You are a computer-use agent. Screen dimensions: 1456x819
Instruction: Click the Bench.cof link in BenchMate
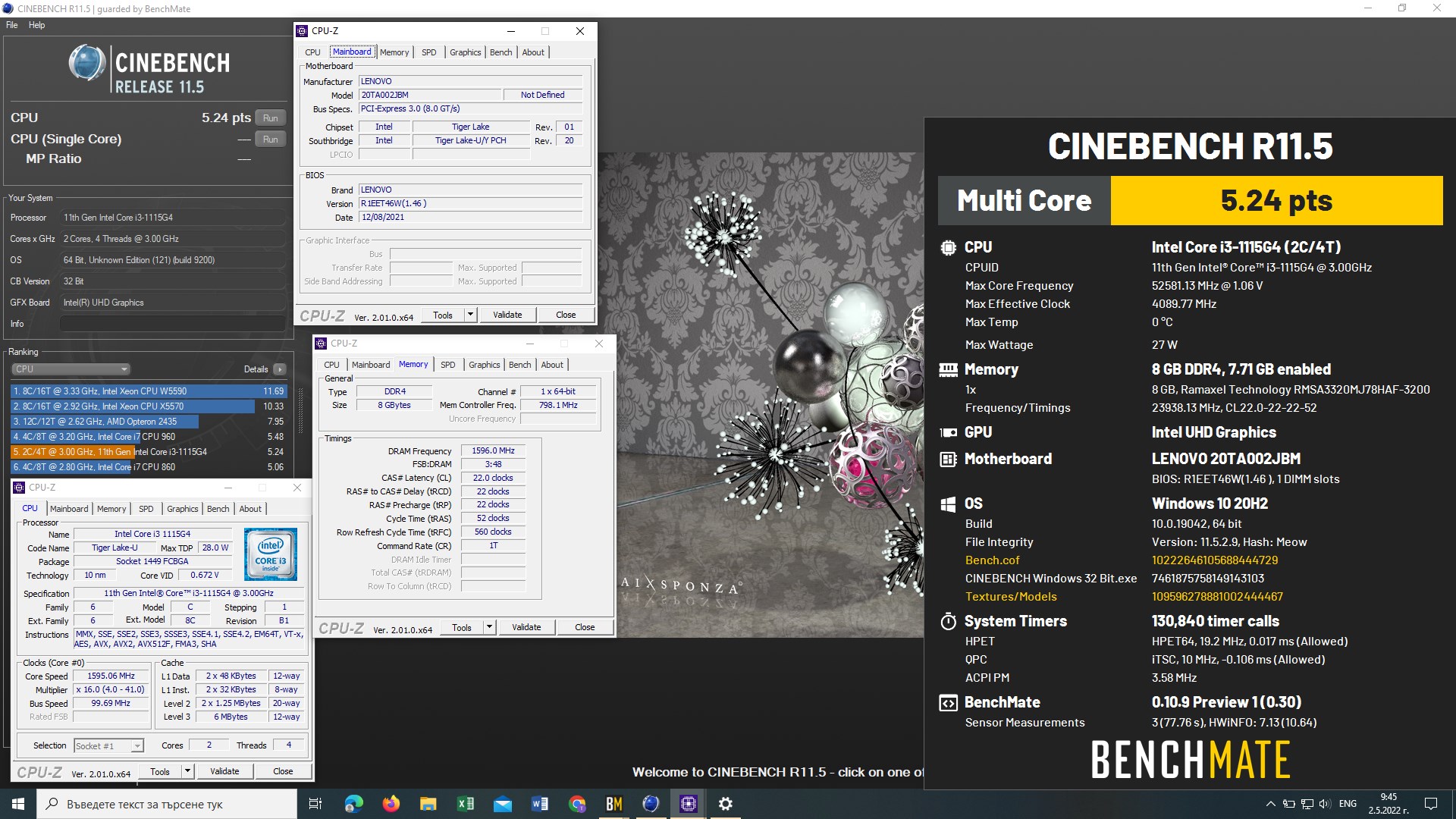[992, 560]
